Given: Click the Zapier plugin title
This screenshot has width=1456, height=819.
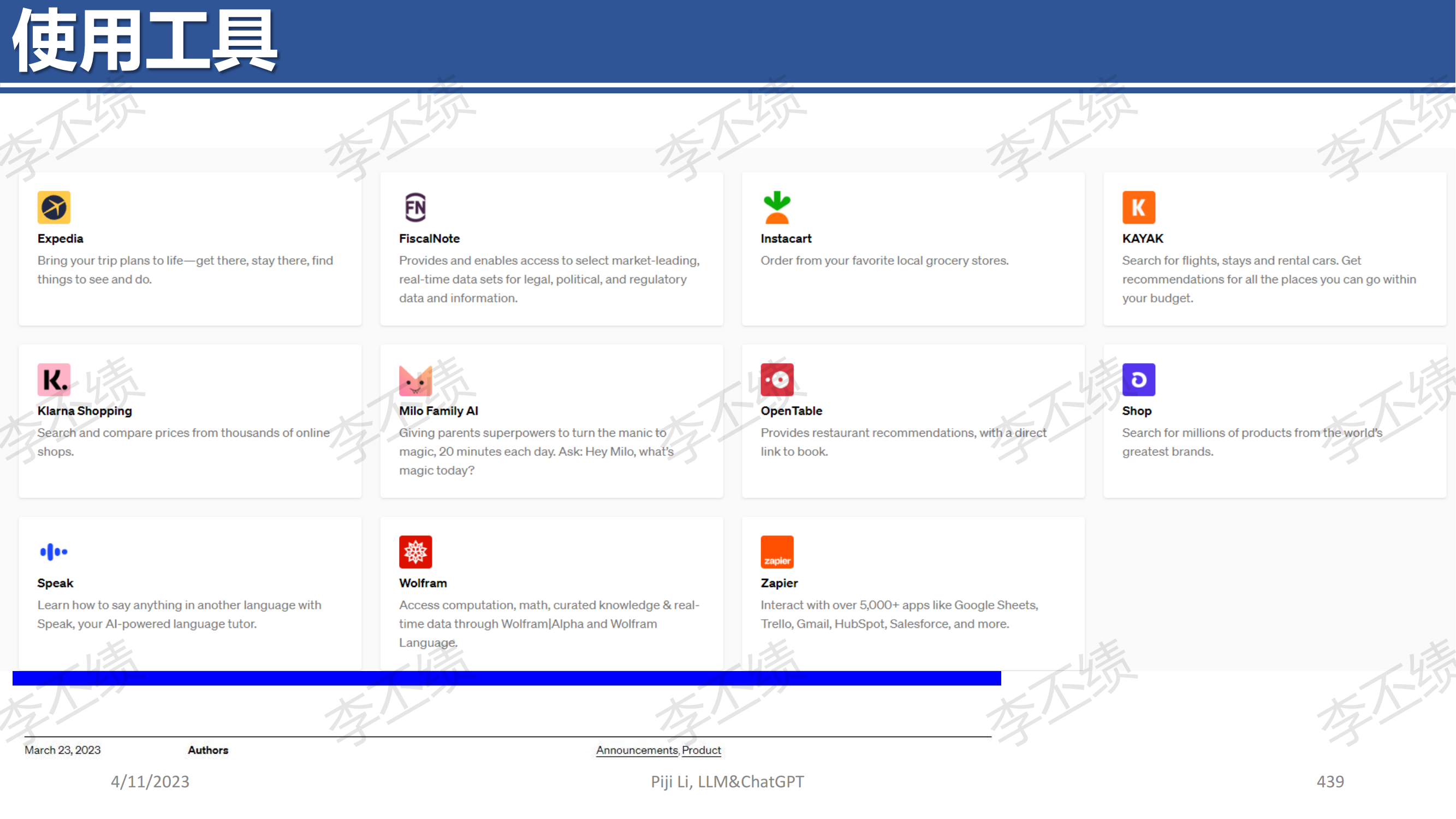Looking at the screenshot, I should pyautogui.click(x=779, y=583).
